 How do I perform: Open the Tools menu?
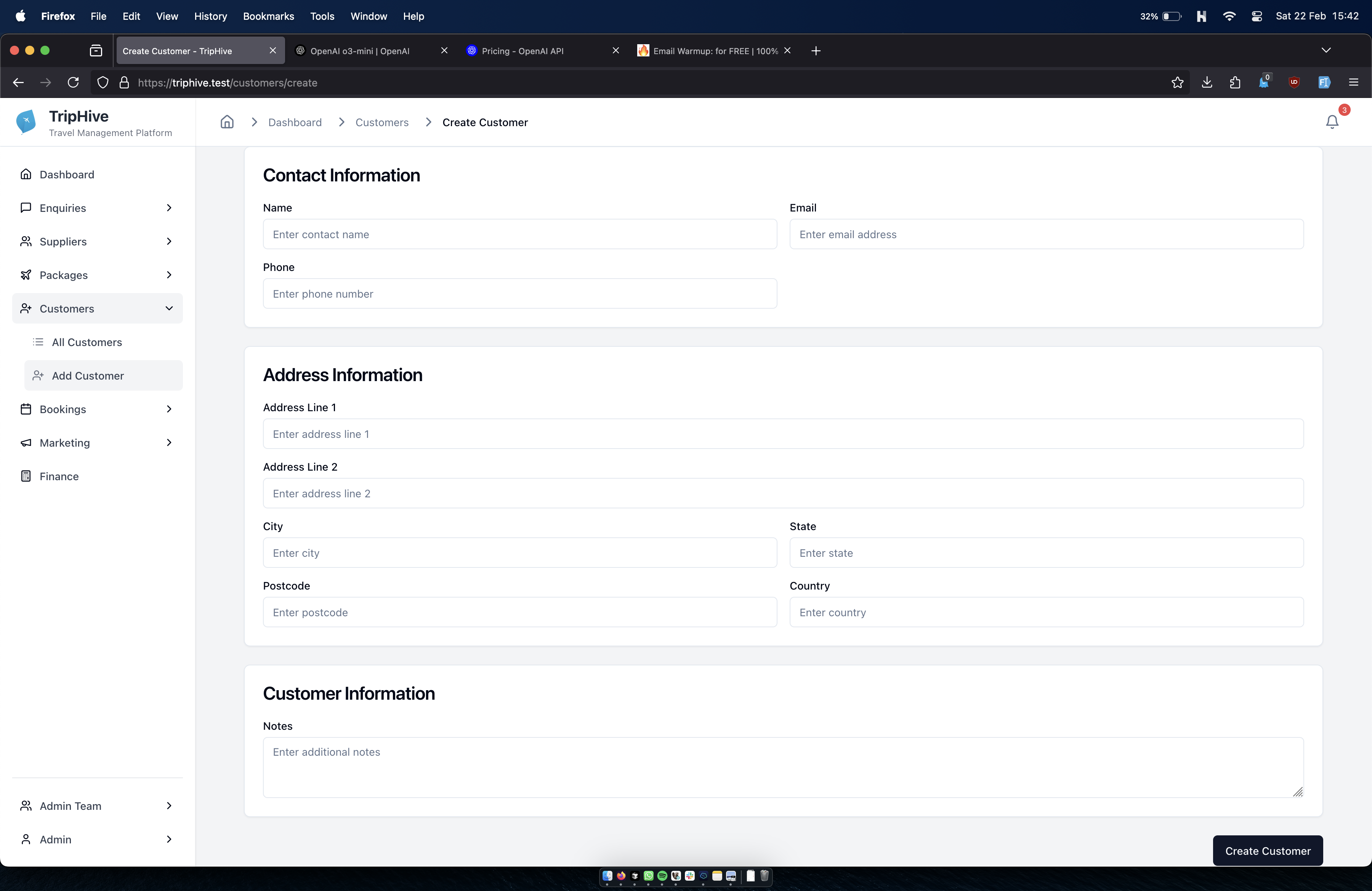coord(322,16)
